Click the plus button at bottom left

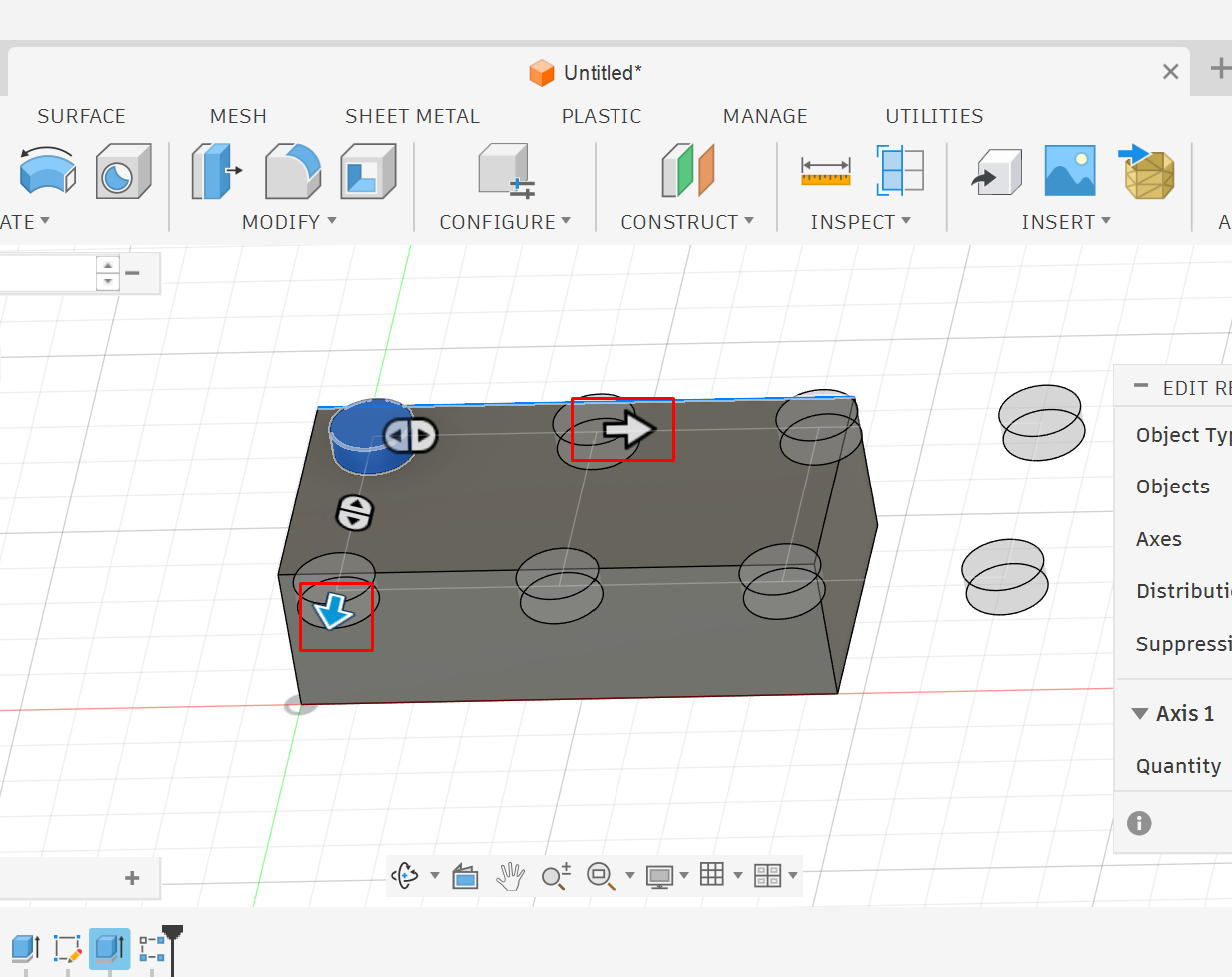[x=132, y=878]
